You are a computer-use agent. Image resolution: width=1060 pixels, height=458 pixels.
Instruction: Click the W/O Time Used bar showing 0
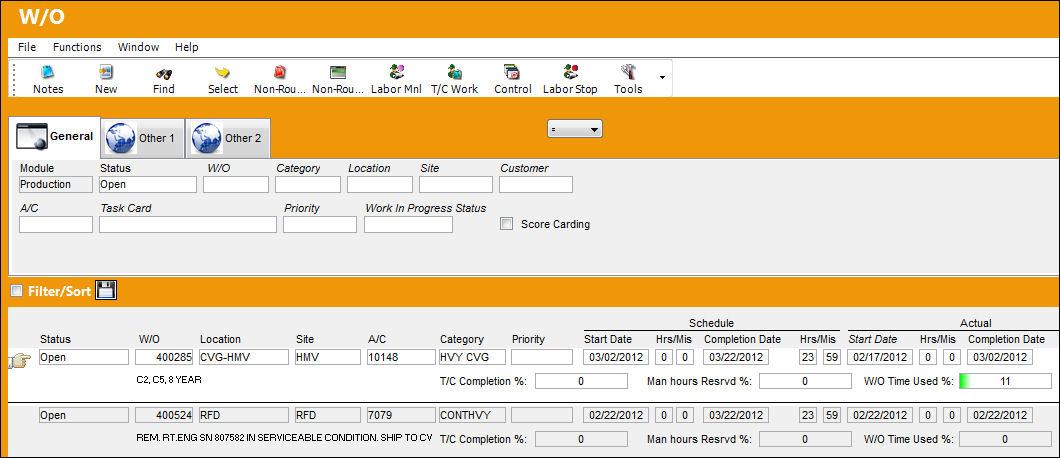(x=1005, y=439)
